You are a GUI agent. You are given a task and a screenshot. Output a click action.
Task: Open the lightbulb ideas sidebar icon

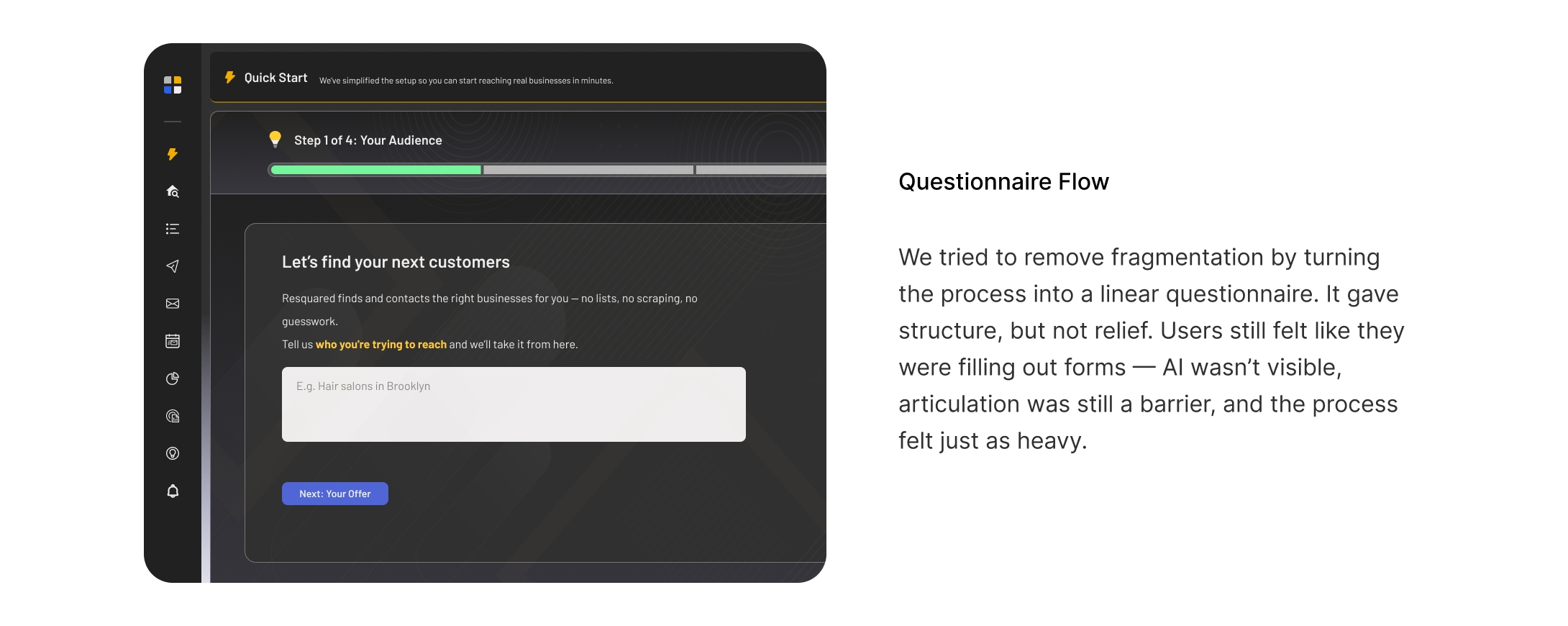click(x=173, y=453)
